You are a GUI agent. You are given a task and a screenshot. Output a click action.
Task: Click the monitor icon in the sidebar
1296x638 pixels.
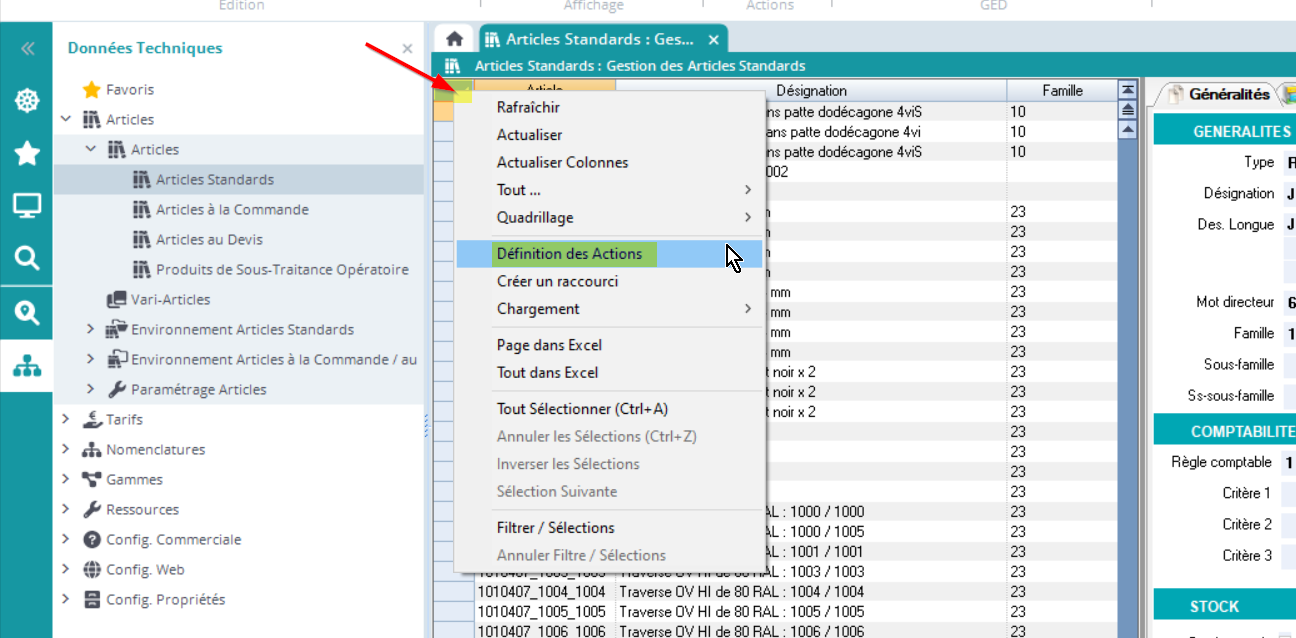click(x=26, y=206)
